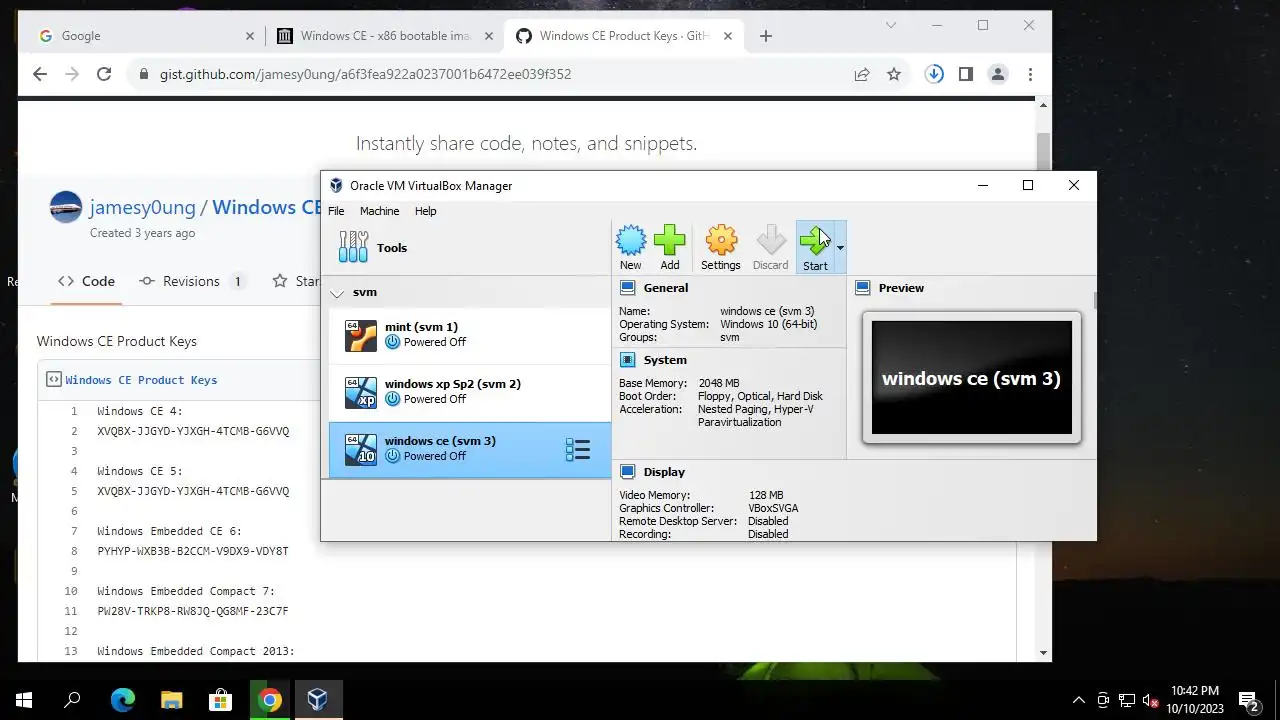Open the VM Settings gear icon

coord(721,247)
